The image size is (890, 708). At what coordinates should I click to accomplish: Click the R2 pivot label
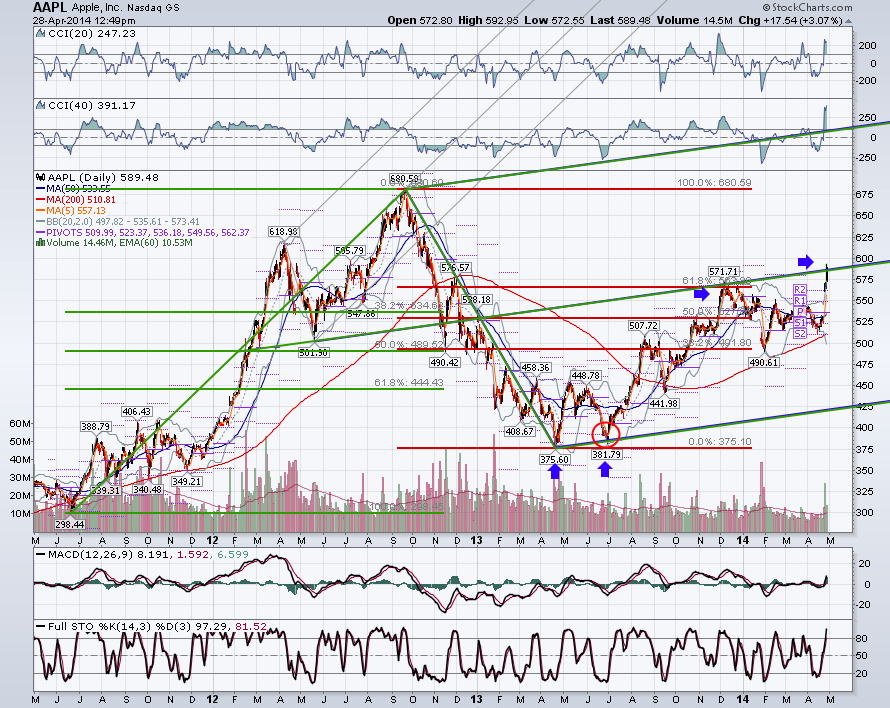[800, 290]
